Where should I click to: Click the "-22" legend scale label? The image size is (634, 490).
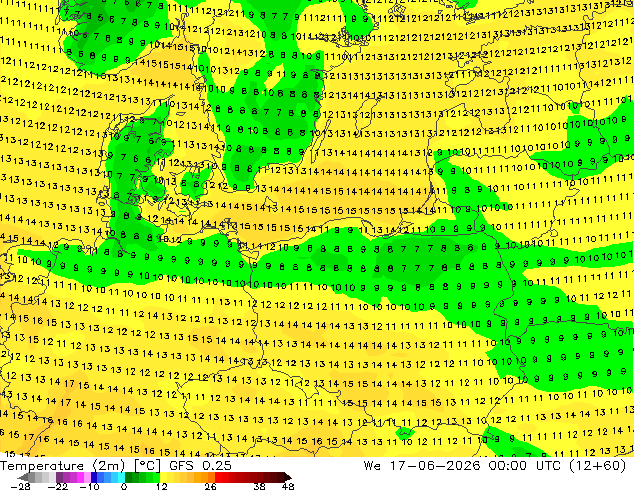tap(57, 486)
